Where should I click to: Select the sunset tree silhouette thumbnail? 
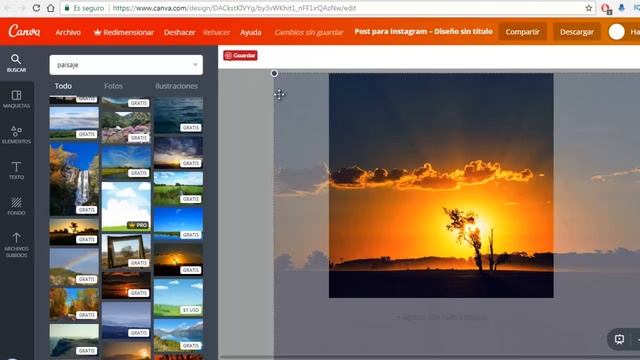(74, 232)
